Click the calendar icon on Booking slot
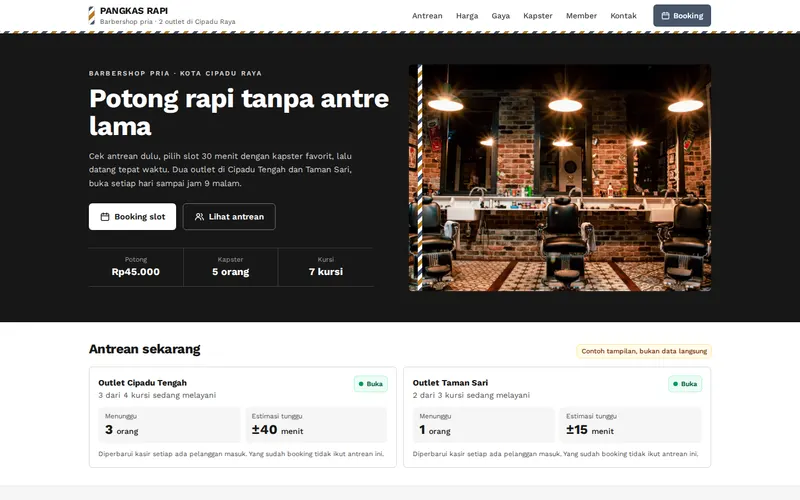This screenshot has width=800, height=500. pyautogui.click(x=105, y=217)
